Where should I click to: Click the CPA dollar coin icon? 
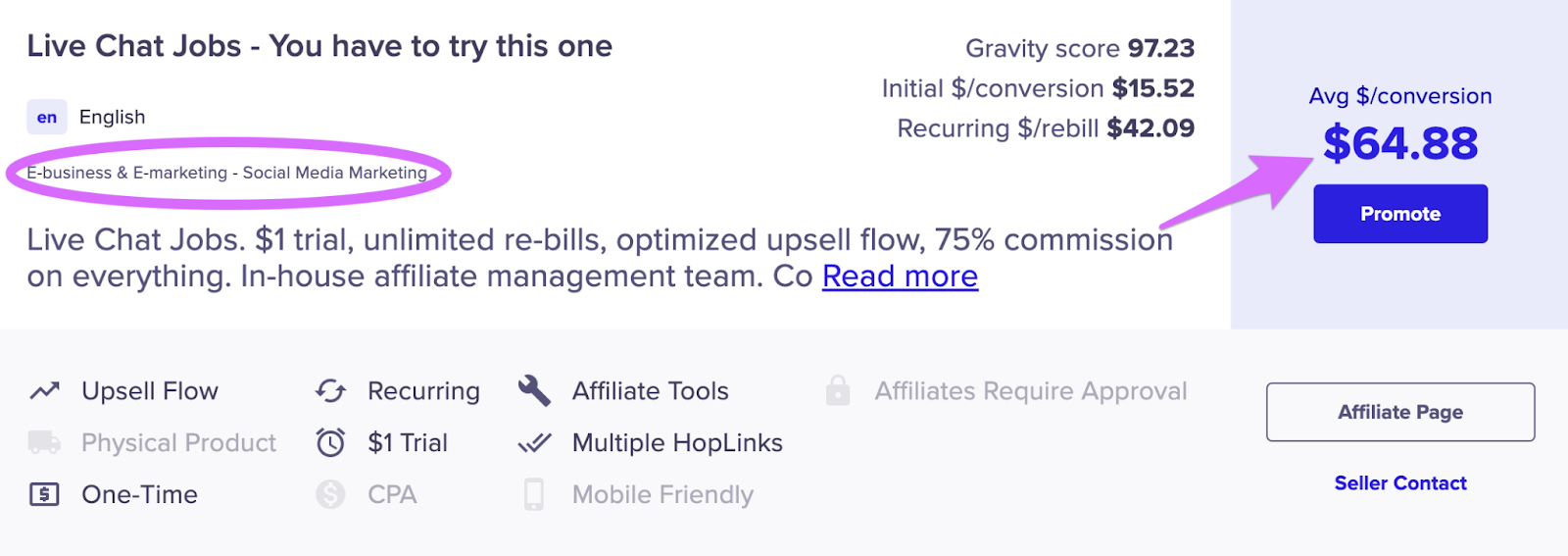pos(330,494)
